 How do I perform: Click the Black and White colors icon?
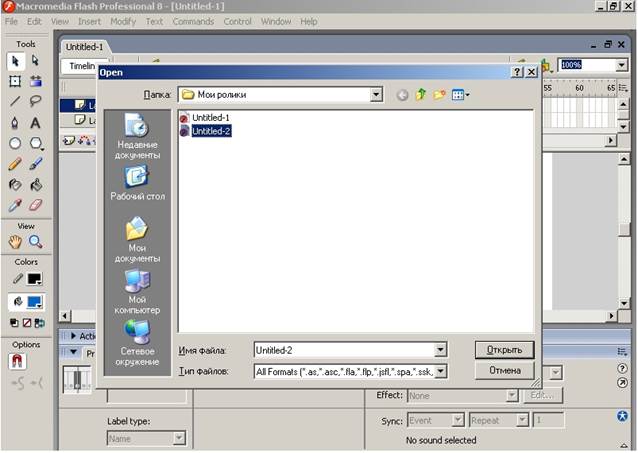click(x=14, y=323)
